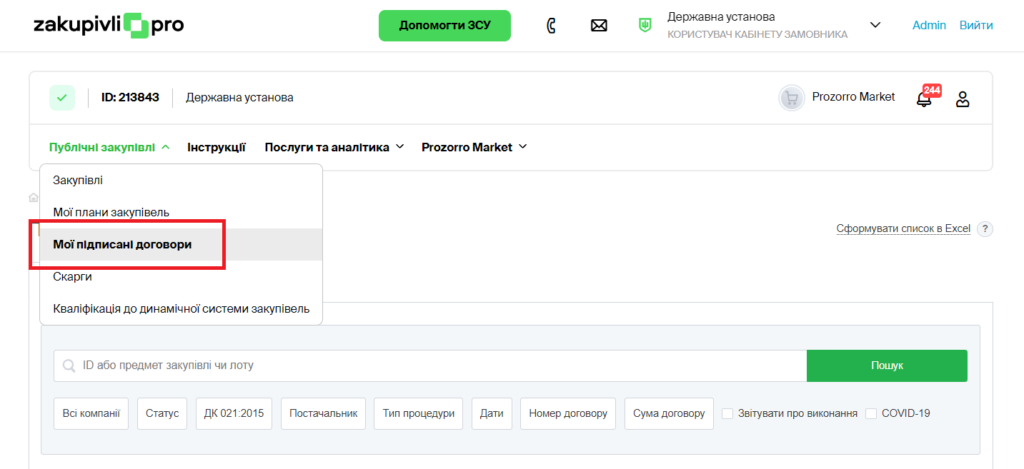
Task: Click the zakupivli.pro logo
Action: (108, 25)
